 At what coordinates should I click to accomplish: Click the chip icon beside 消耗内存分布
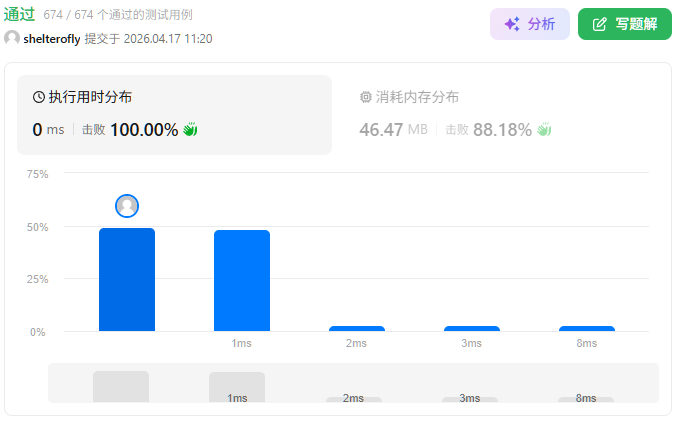coord(365,98)
